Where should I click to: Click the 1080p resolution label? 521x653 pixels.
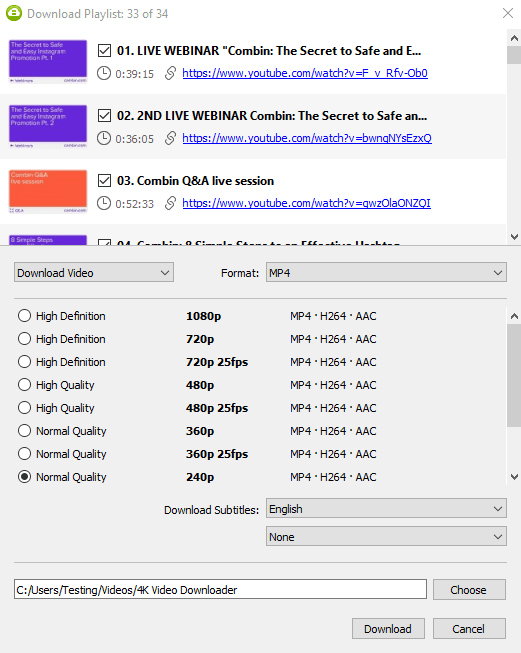click(203, 316)
